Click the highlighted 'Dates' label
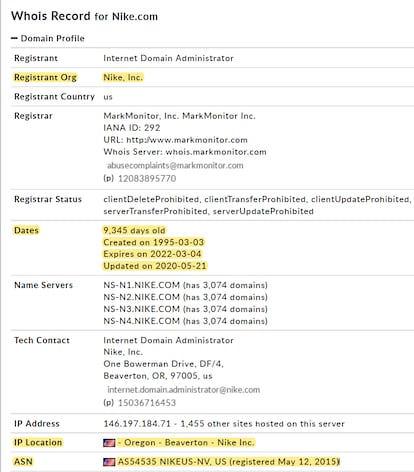Screen dimensions: 414x472 point(26,230)
